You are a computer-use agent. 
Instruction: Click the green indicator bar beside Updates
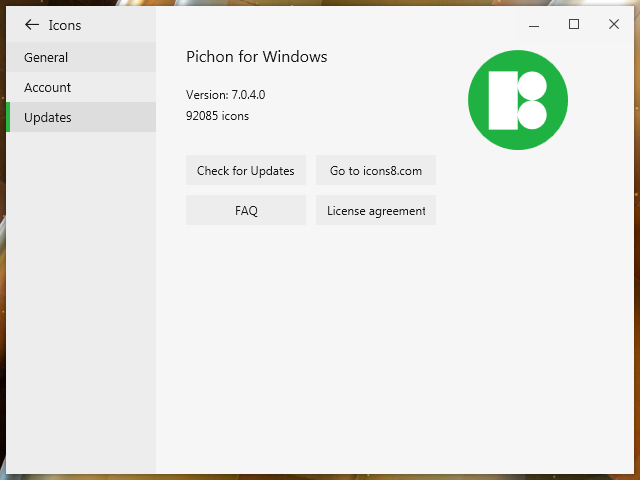point(8,118)
